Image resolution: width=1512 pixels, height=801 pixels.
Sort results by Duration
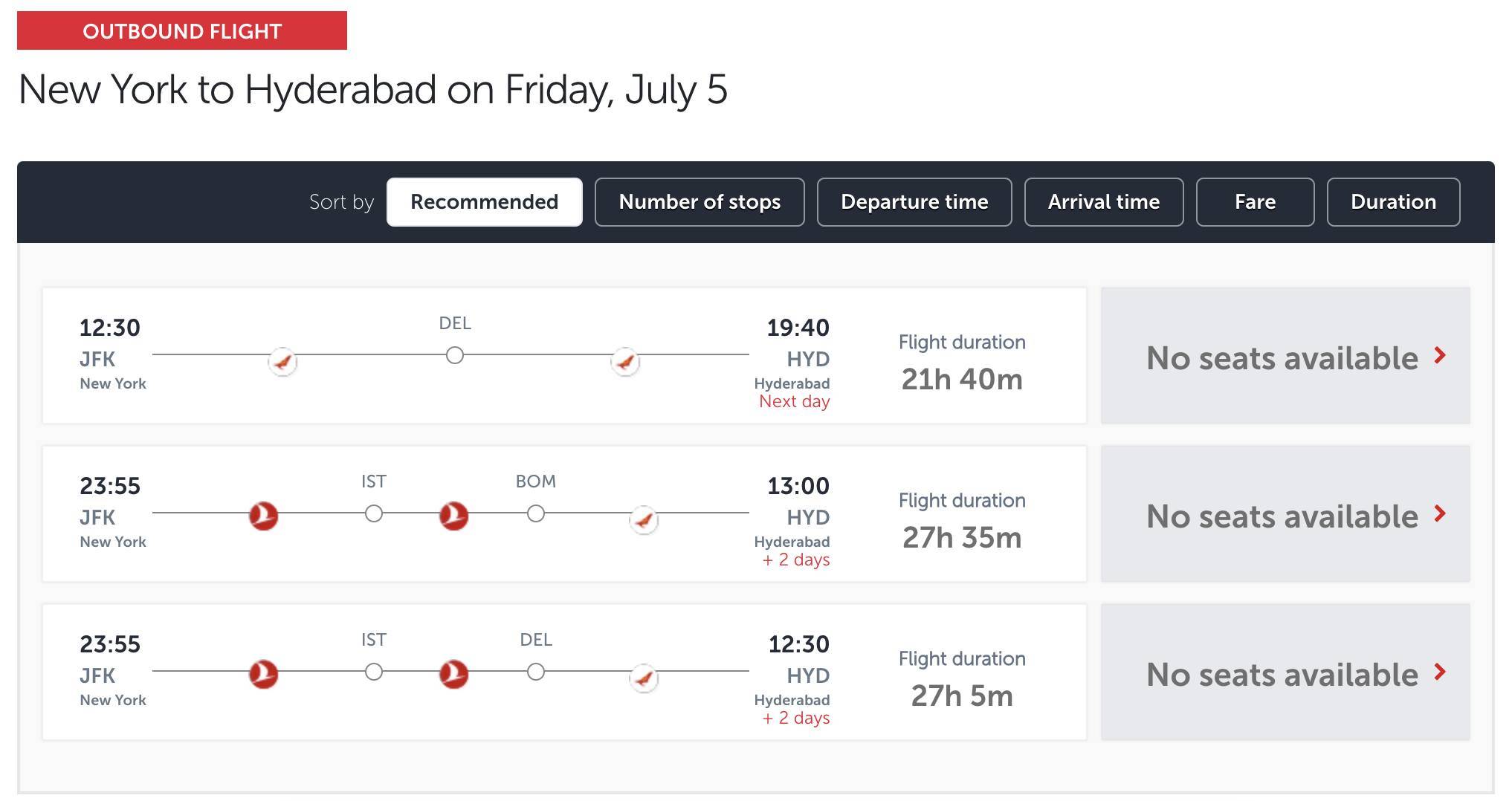(1394, 202)
